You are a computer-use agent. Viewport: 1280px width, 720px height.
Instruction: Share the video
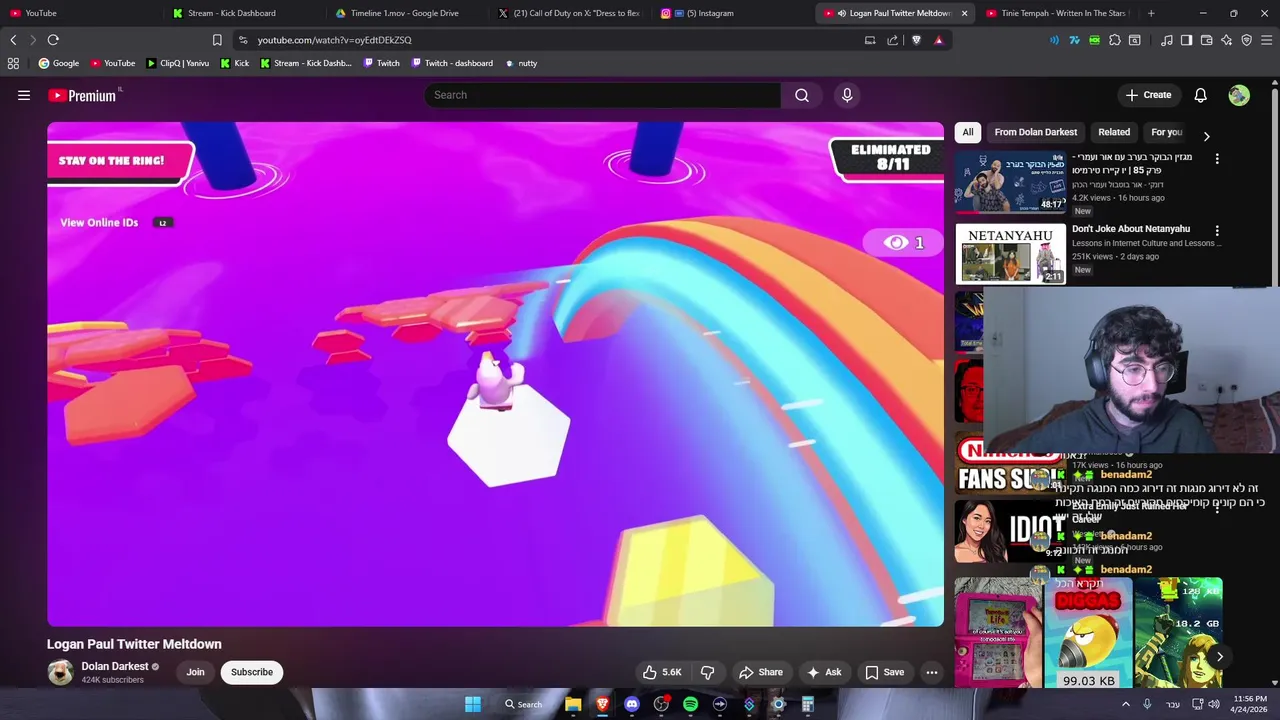tap(761, 672)
